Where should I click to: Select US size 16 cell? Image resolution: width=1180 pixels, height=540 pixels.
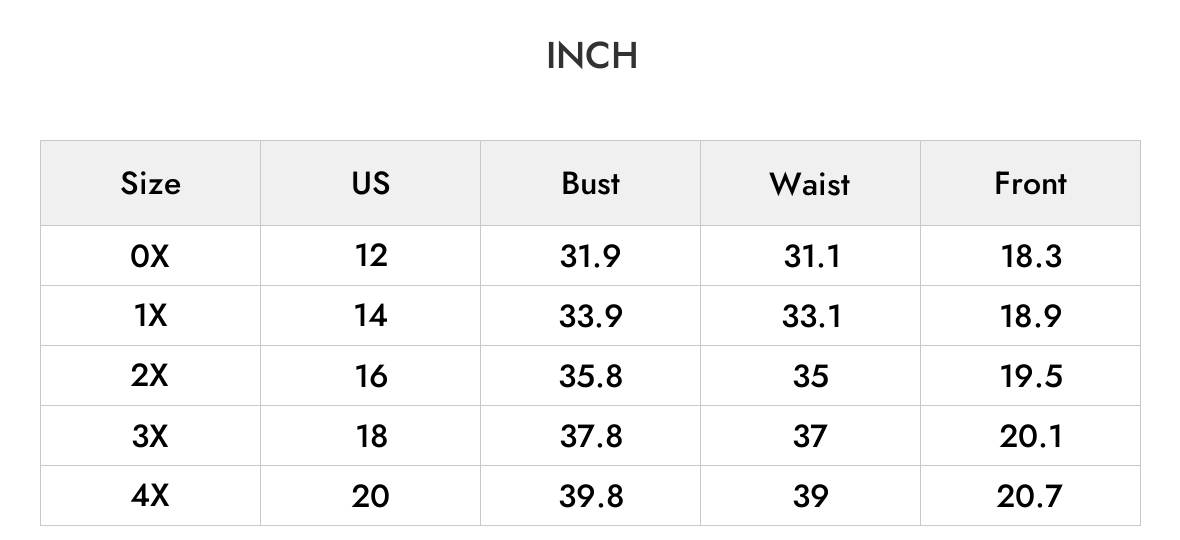370,376
